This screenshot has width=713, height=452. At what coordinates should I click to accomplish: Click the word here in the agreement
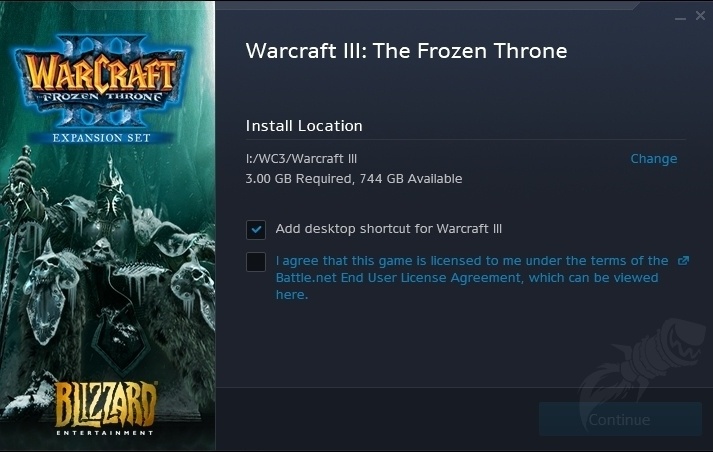[x=291, y=295]
